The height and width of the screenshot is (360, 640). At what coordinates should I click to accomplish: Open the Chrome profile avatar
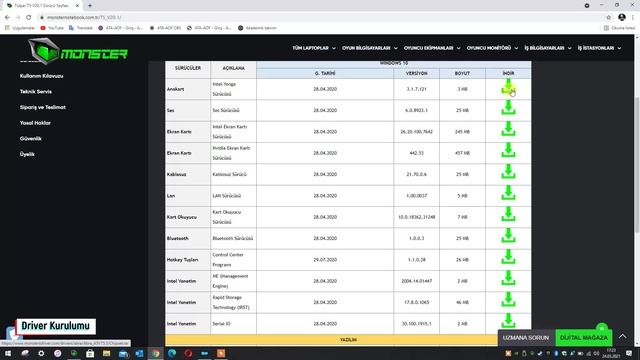pyautogui.click(x=622, y=17)
